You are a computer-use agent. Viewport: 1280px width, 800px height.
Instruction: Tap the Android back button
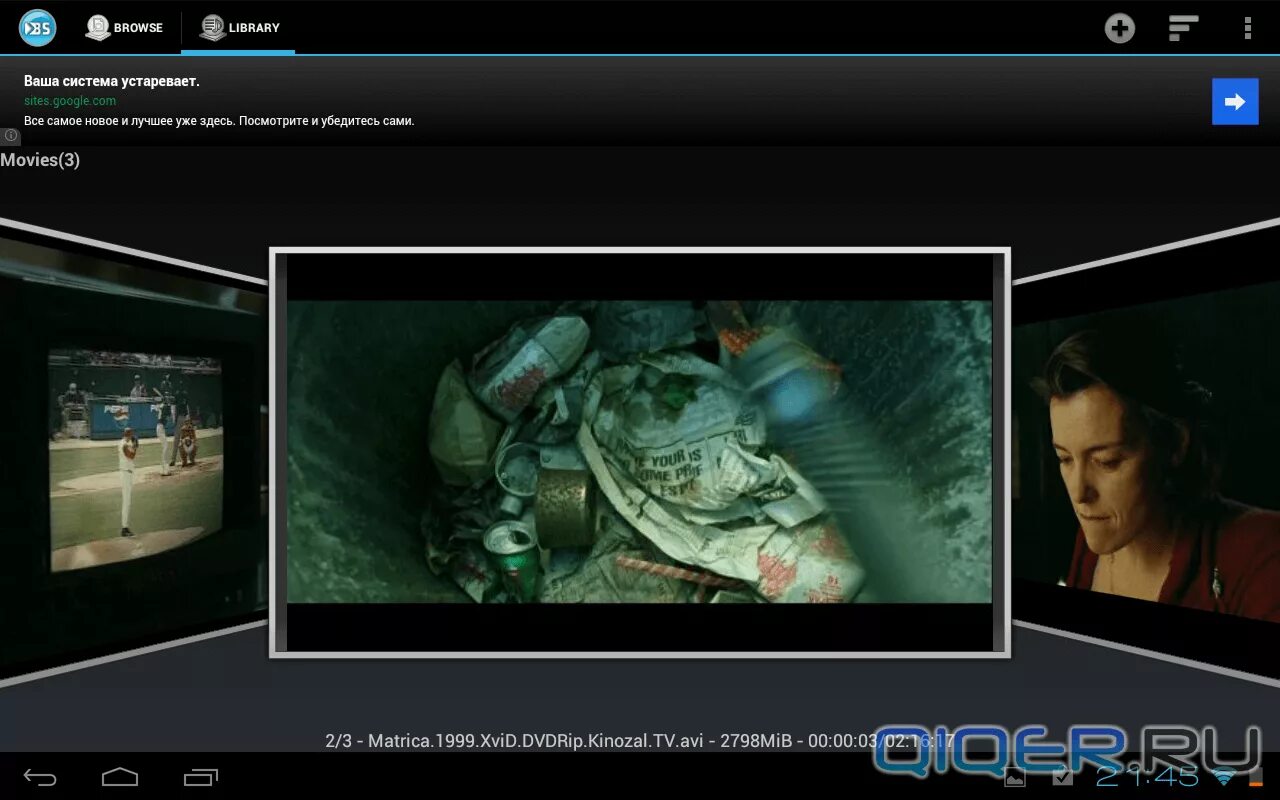click(40, 777)
